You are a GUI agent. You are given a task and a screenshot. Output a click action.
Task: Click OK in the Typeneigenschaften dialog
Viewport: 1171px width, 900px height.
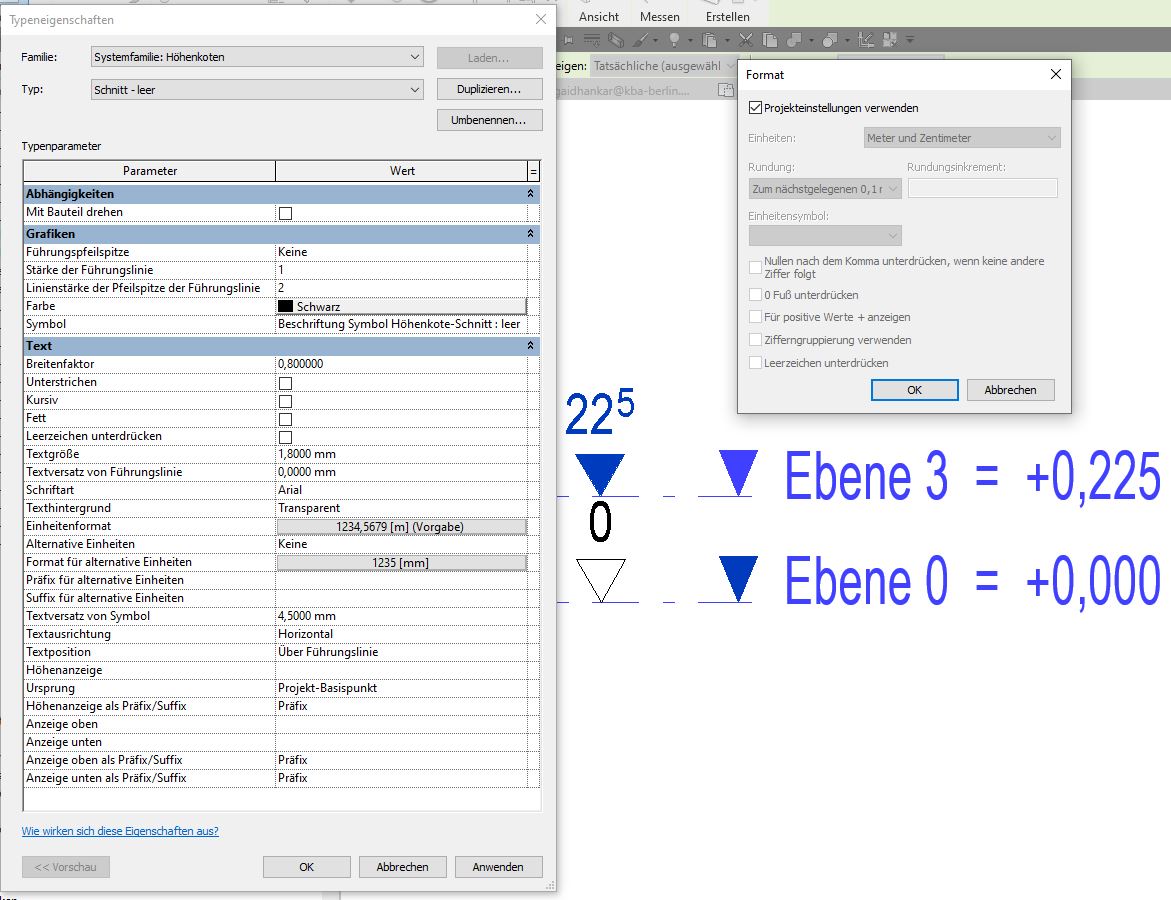306,866
